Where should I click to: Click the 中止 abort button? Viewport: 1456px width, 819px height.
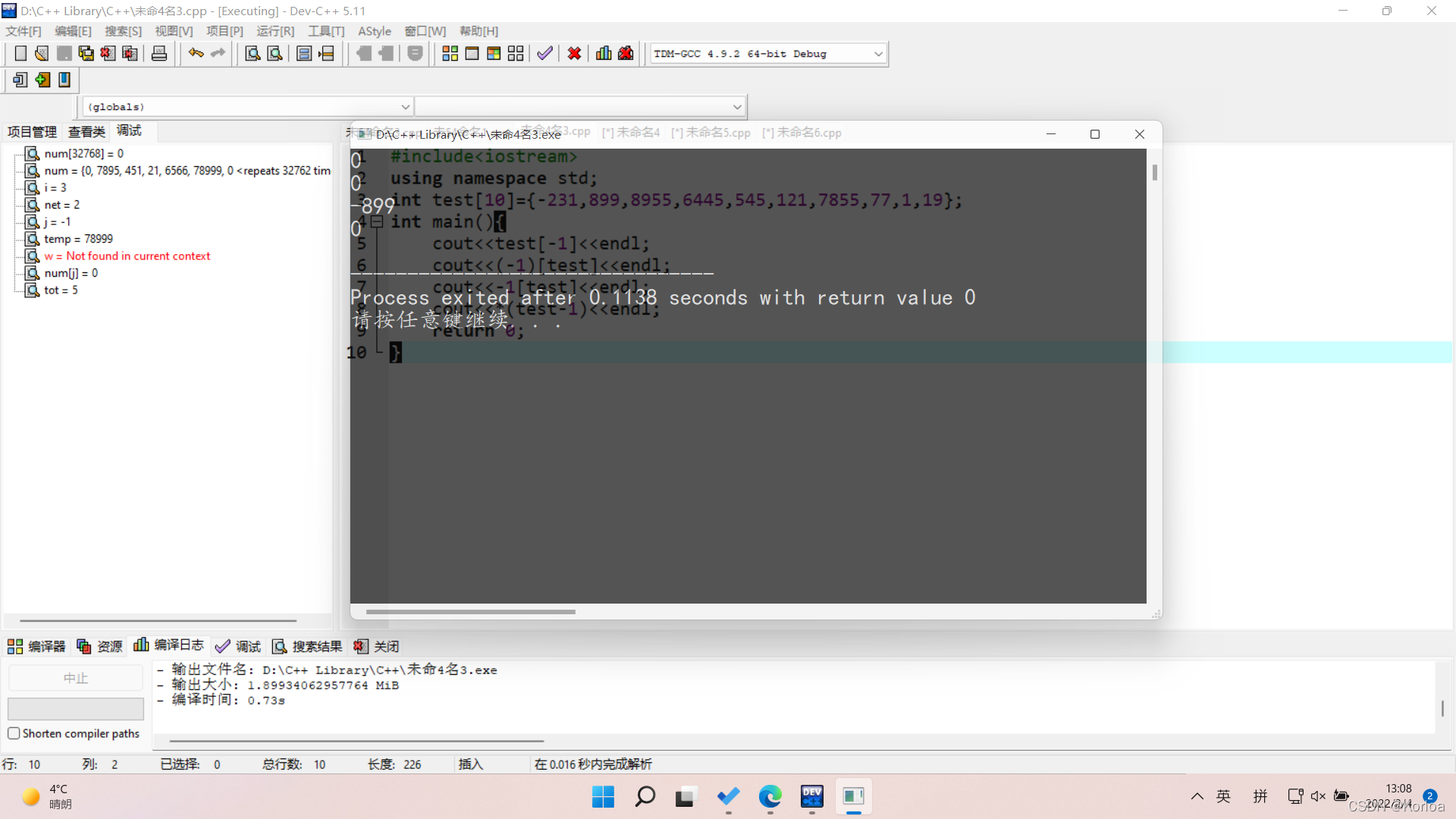pyautogui.click(x=75, y=678)
